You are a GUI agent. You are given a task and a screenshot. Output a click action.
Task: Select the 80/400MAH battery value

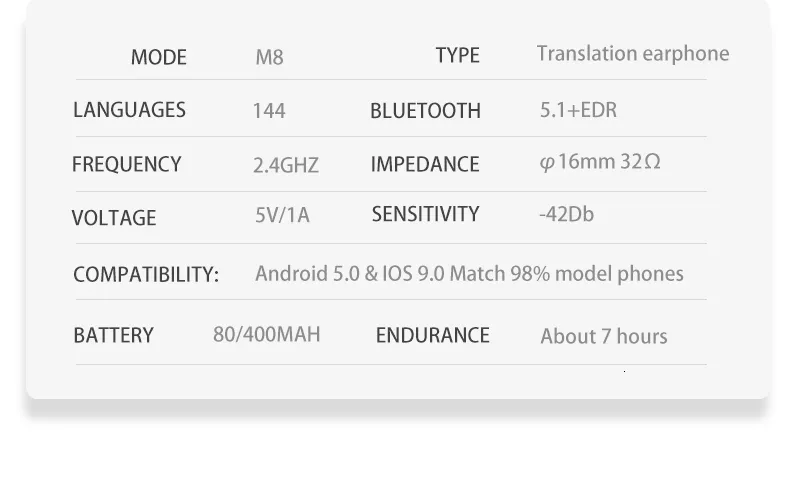tap(267, 335)
